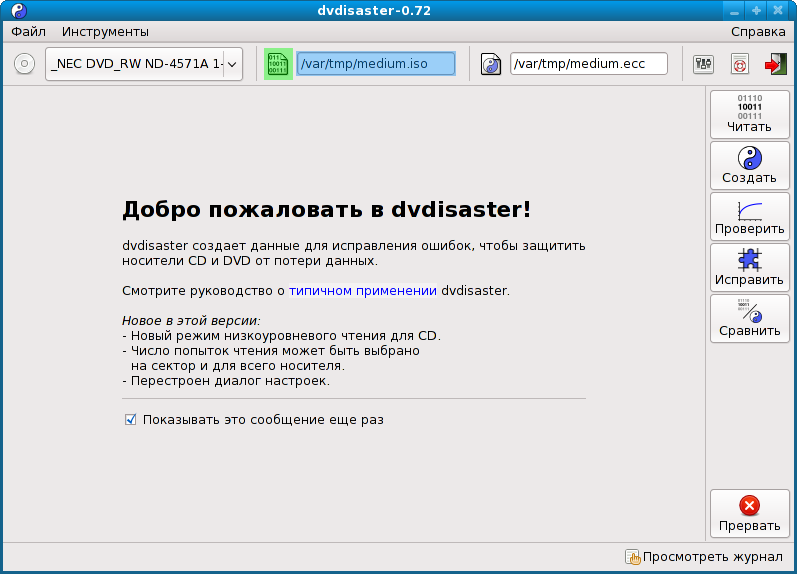Follow the типичном применении link
This screenshot has width=797, height=574.
362,291
